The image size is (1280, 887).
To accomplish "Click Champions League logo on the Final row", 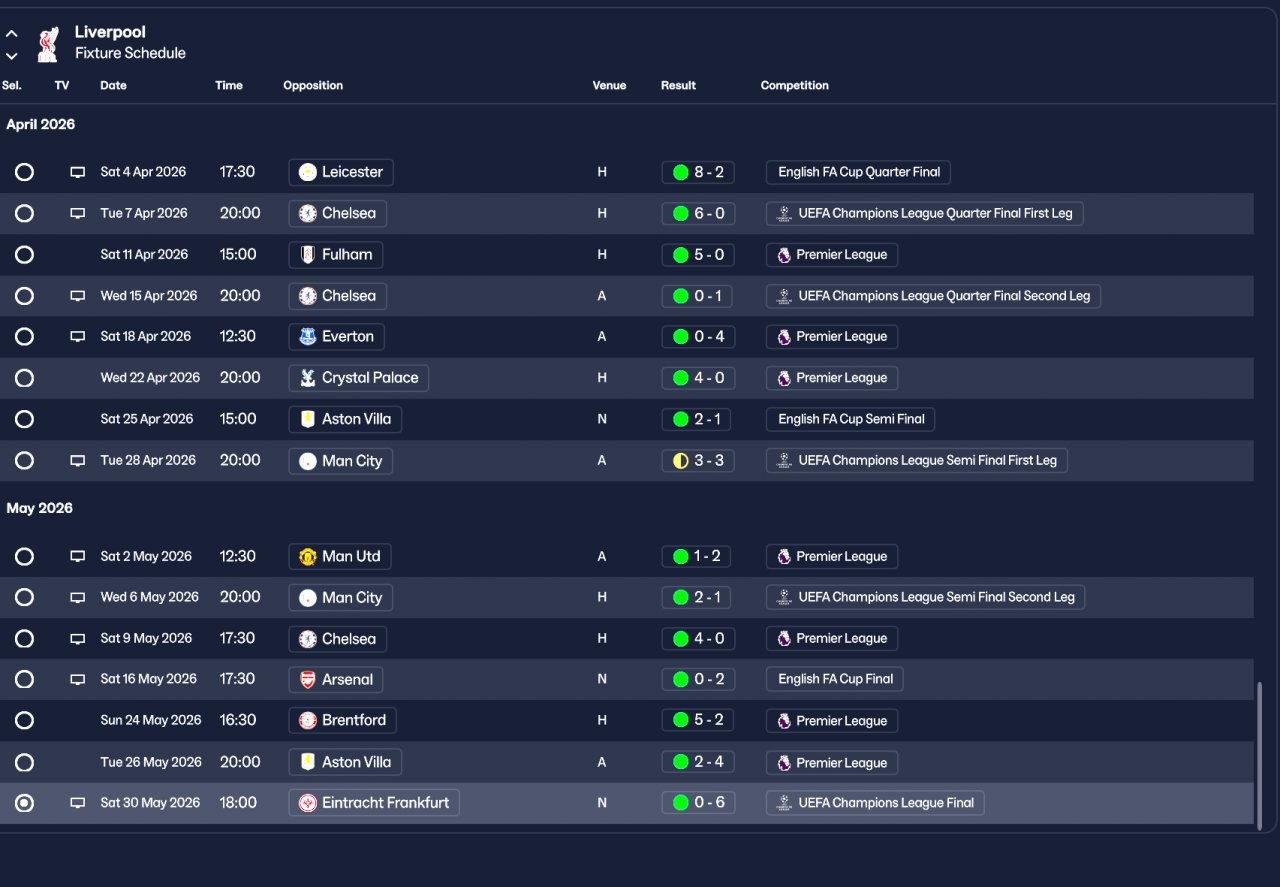I will pos(784,803).
